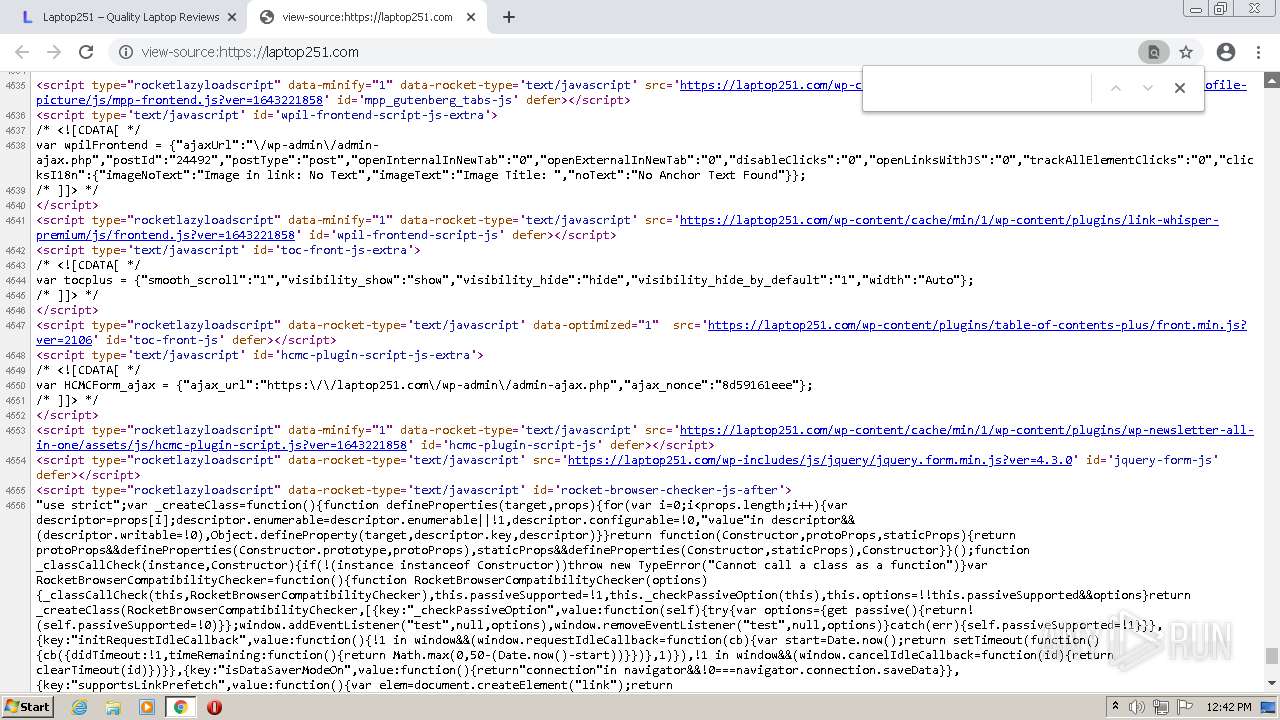Launch Internet Explorer from taskbar

pyautogui.click(x=79, y=707)
